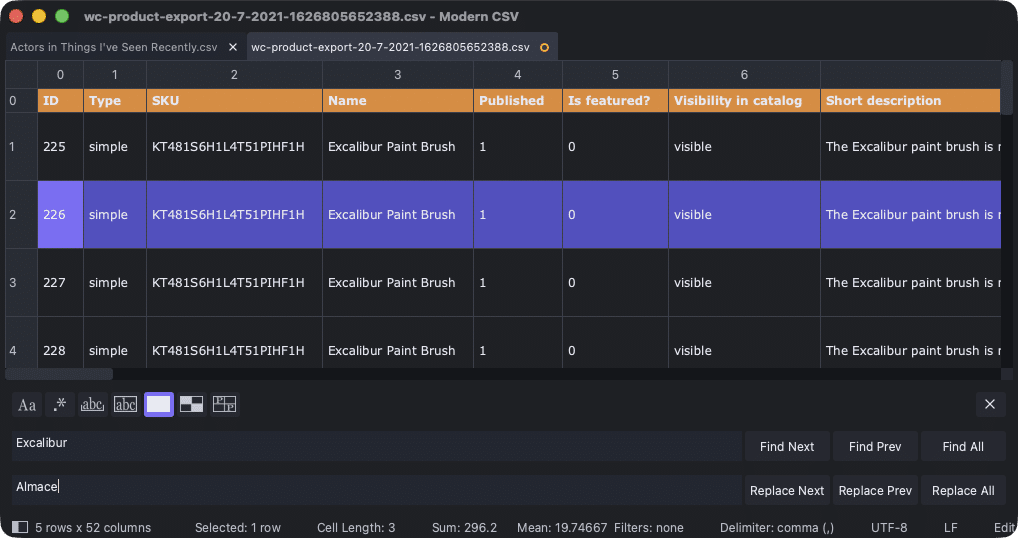Viewport: 1018px width, 538px height.
Task: Click the Cell Length: 3 status entry
Action: pos(356,528)
